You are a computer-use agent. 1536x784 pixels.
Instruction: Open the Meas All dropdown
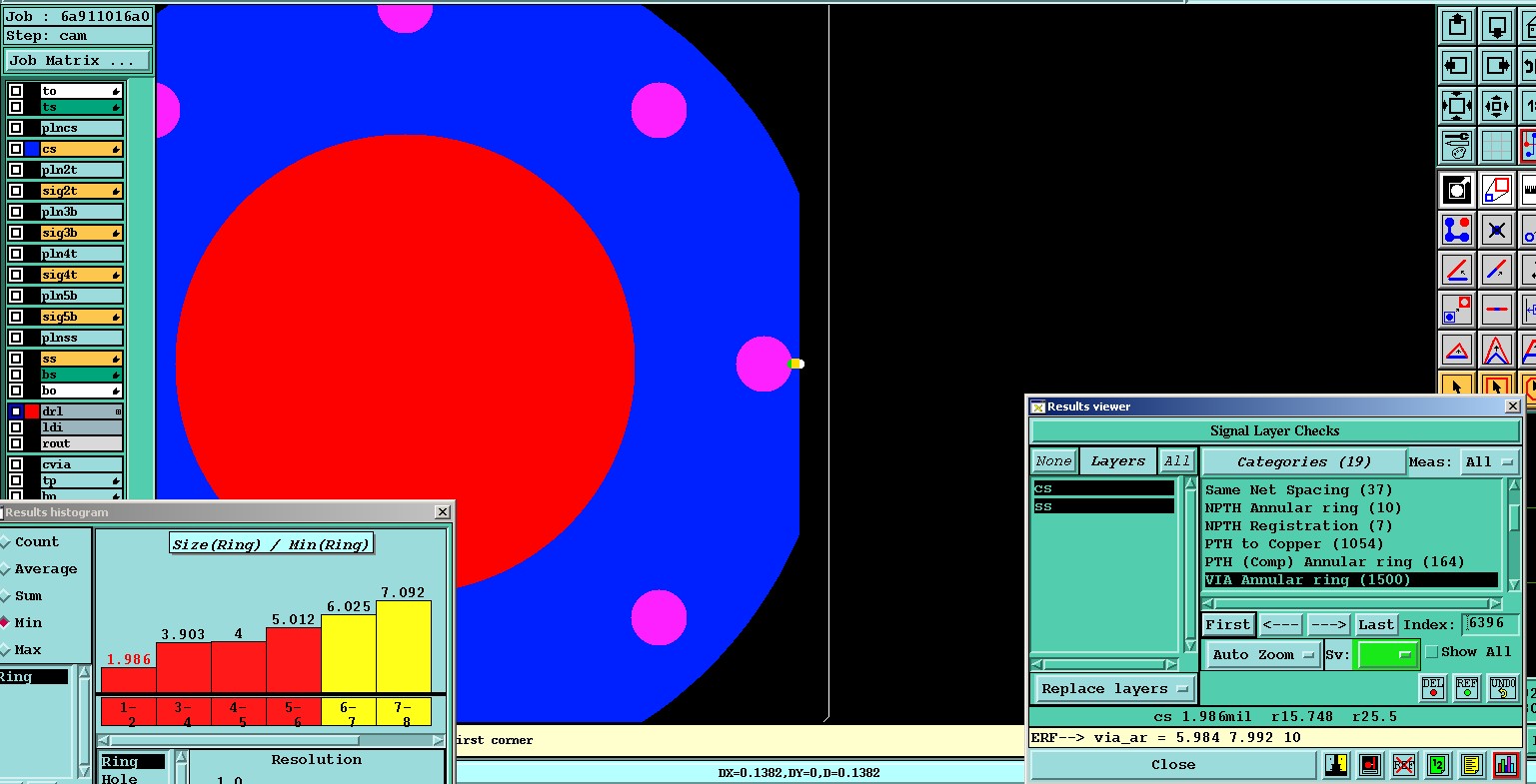[1488, 461]
